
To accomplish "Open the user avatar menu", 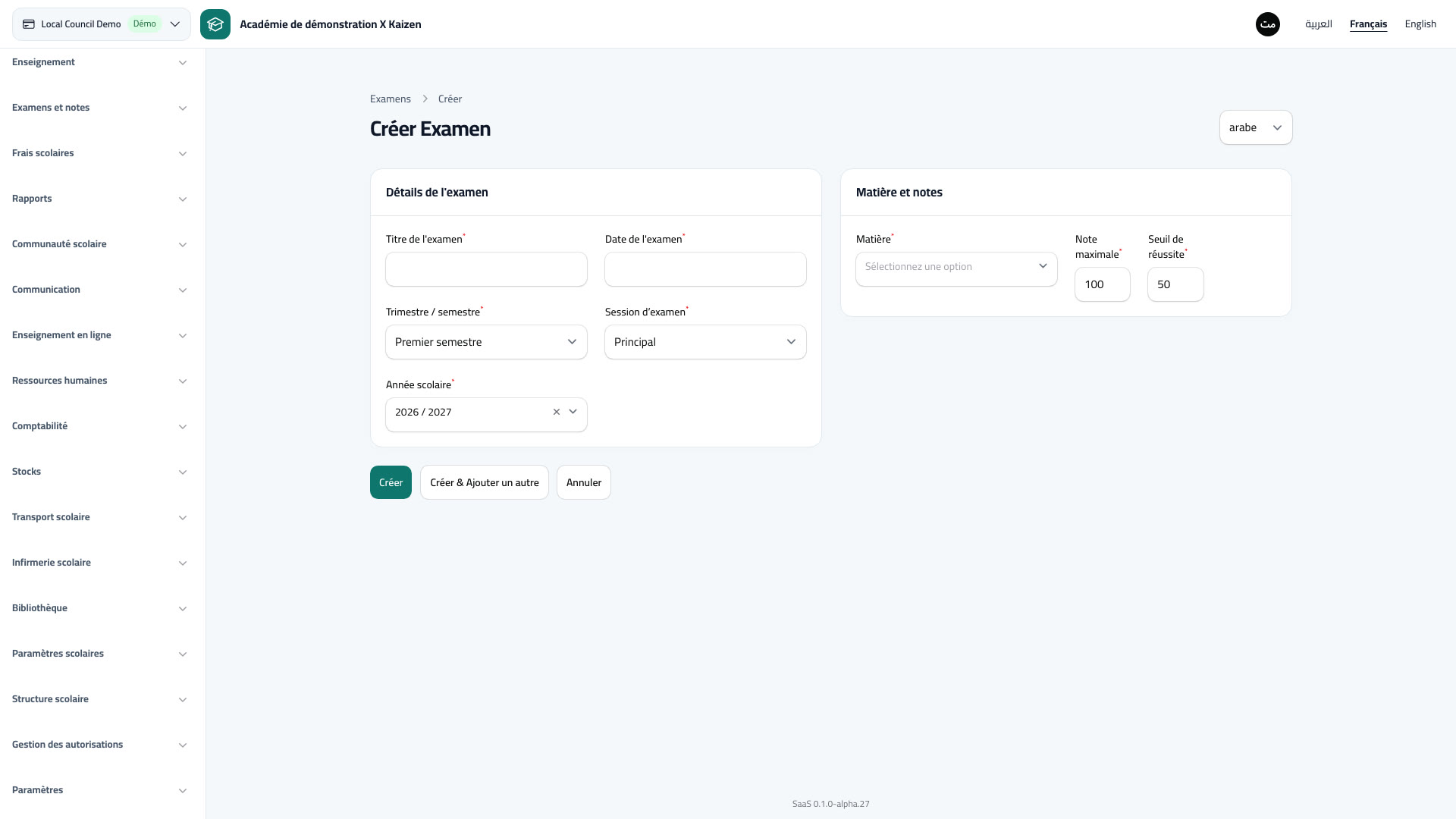I will [1268, 24].
